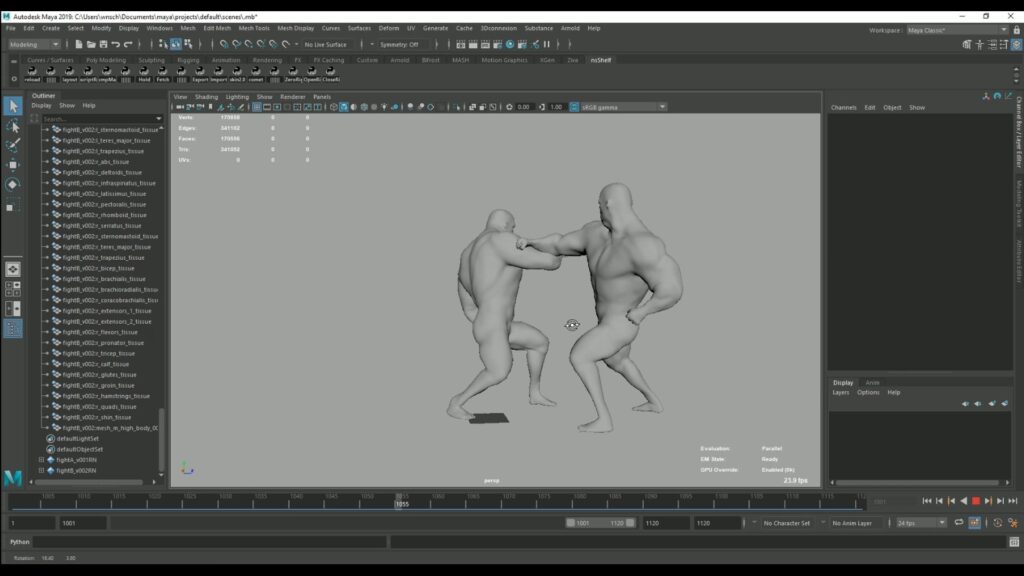Screen dimensions: 1024x576
Task: Switch to the Rigging shelf tab
Action: pyautogui.click(x=188, y=60)
